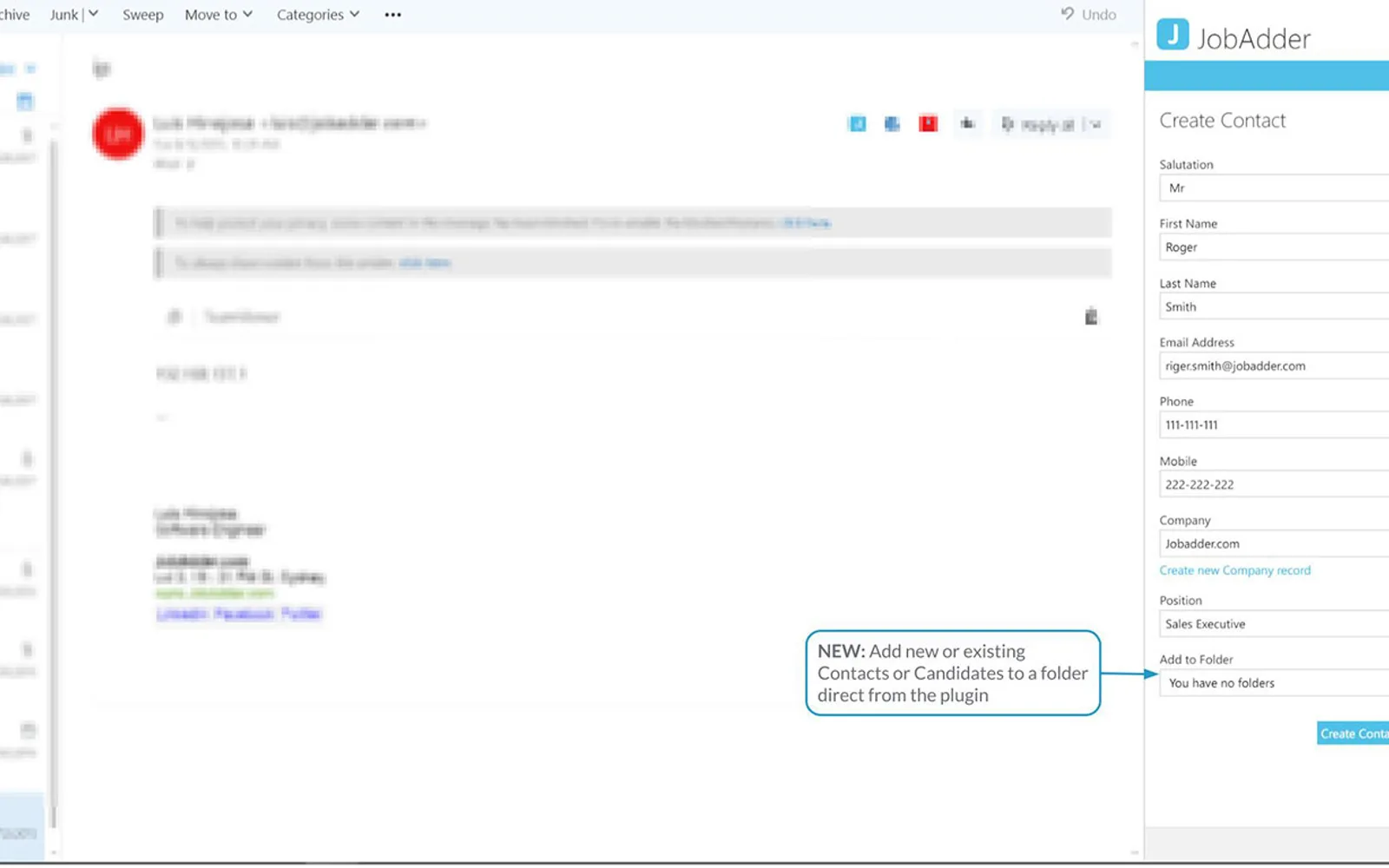Click the dark blue add-in icon in message header
This screenshot has width=1389, height=868.
(892, 124)
